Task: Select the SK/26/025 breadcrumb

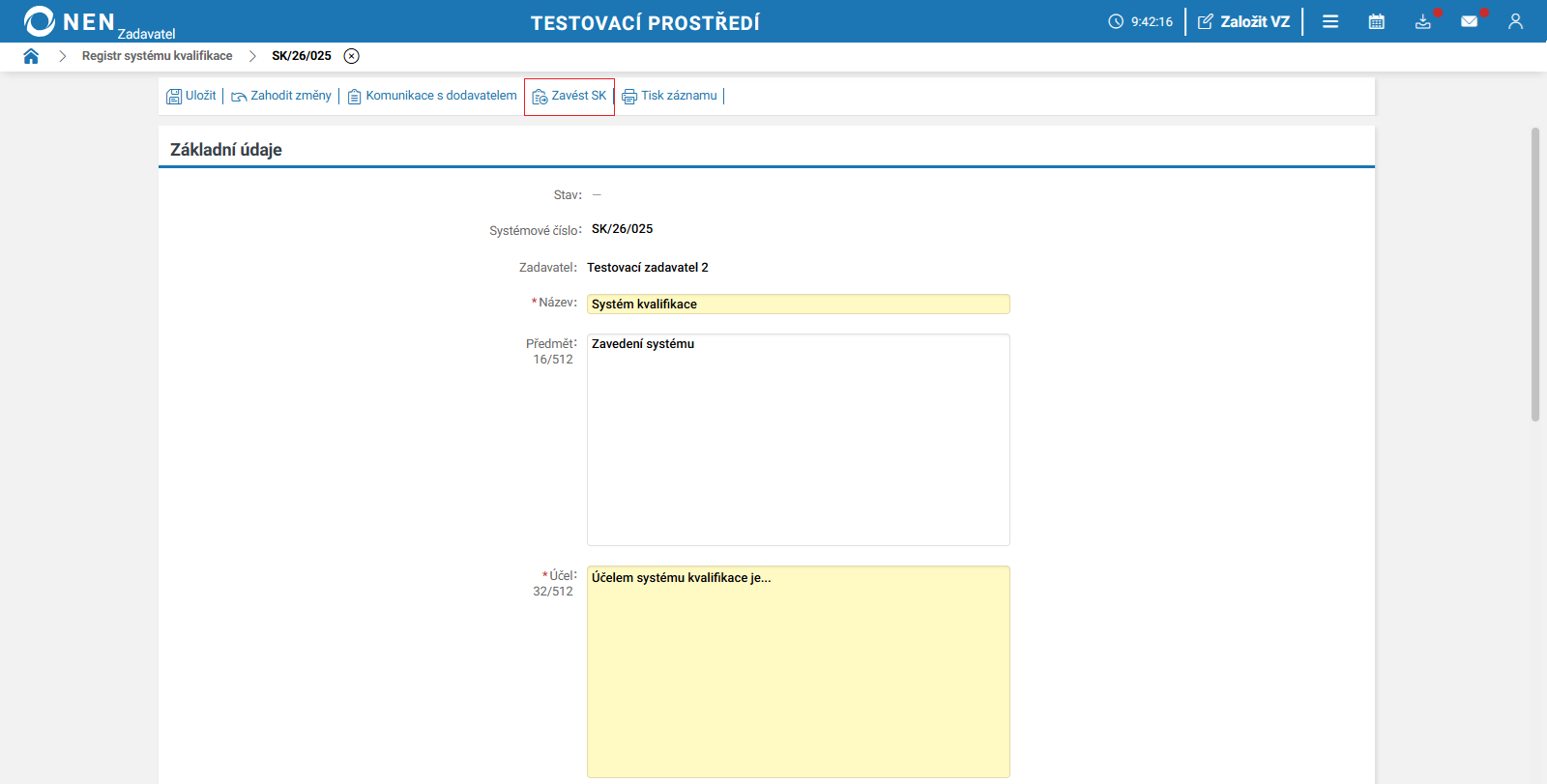Action: point(302,56)
